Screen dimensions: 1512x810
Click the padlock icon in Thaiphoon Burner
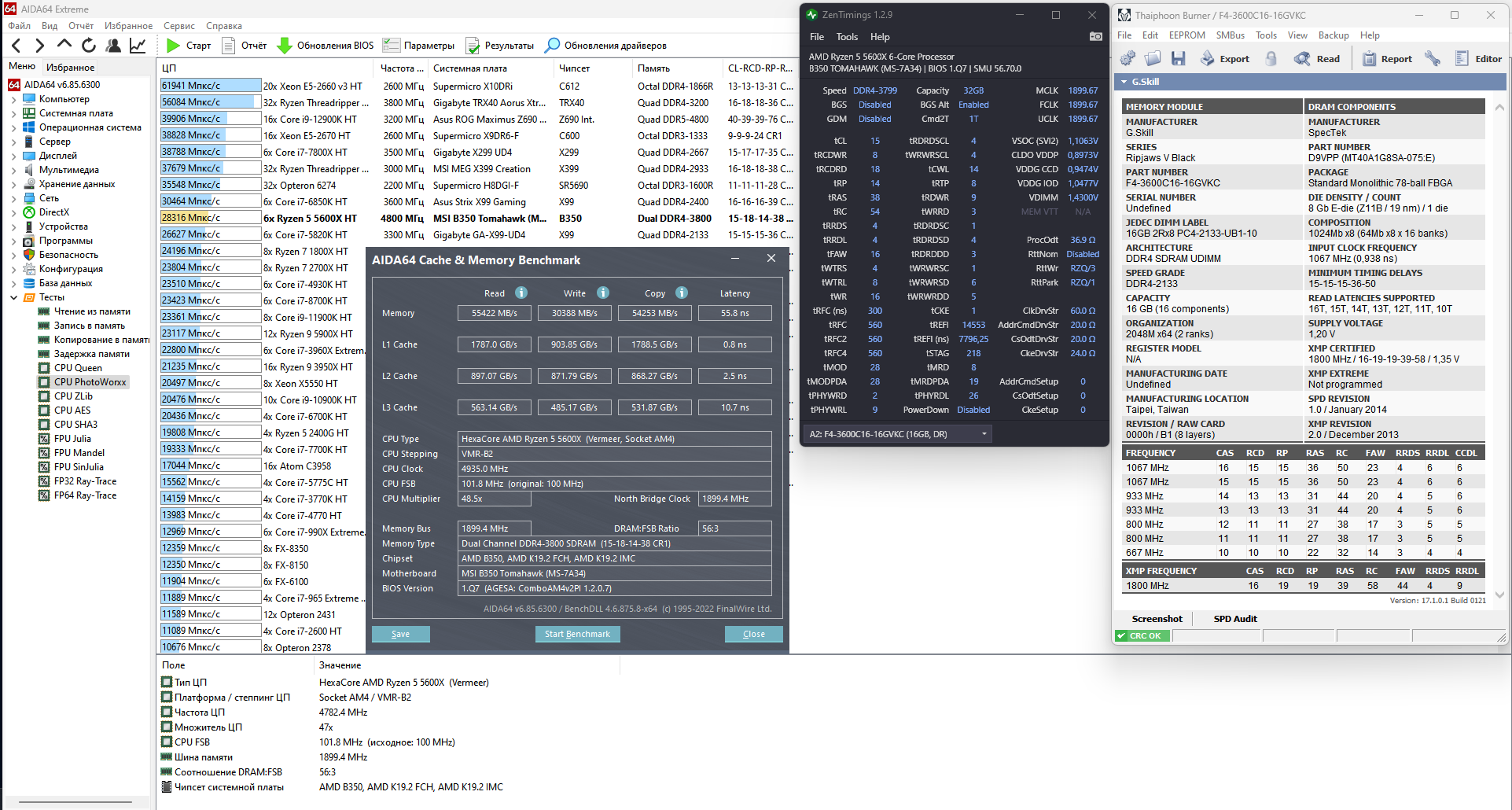coord(1271,59)
